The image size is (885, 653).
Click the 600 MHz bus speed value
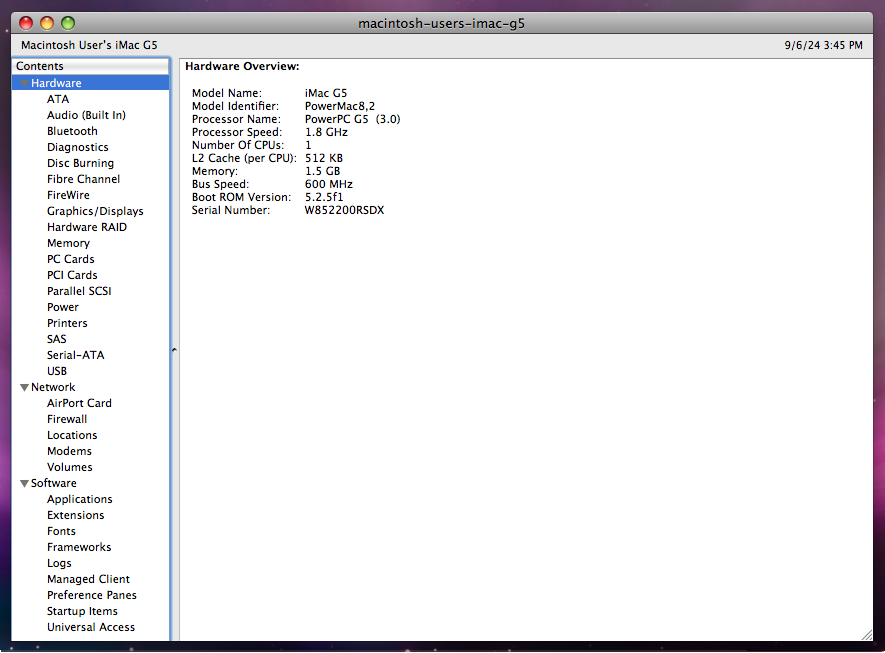pos(328,185)
